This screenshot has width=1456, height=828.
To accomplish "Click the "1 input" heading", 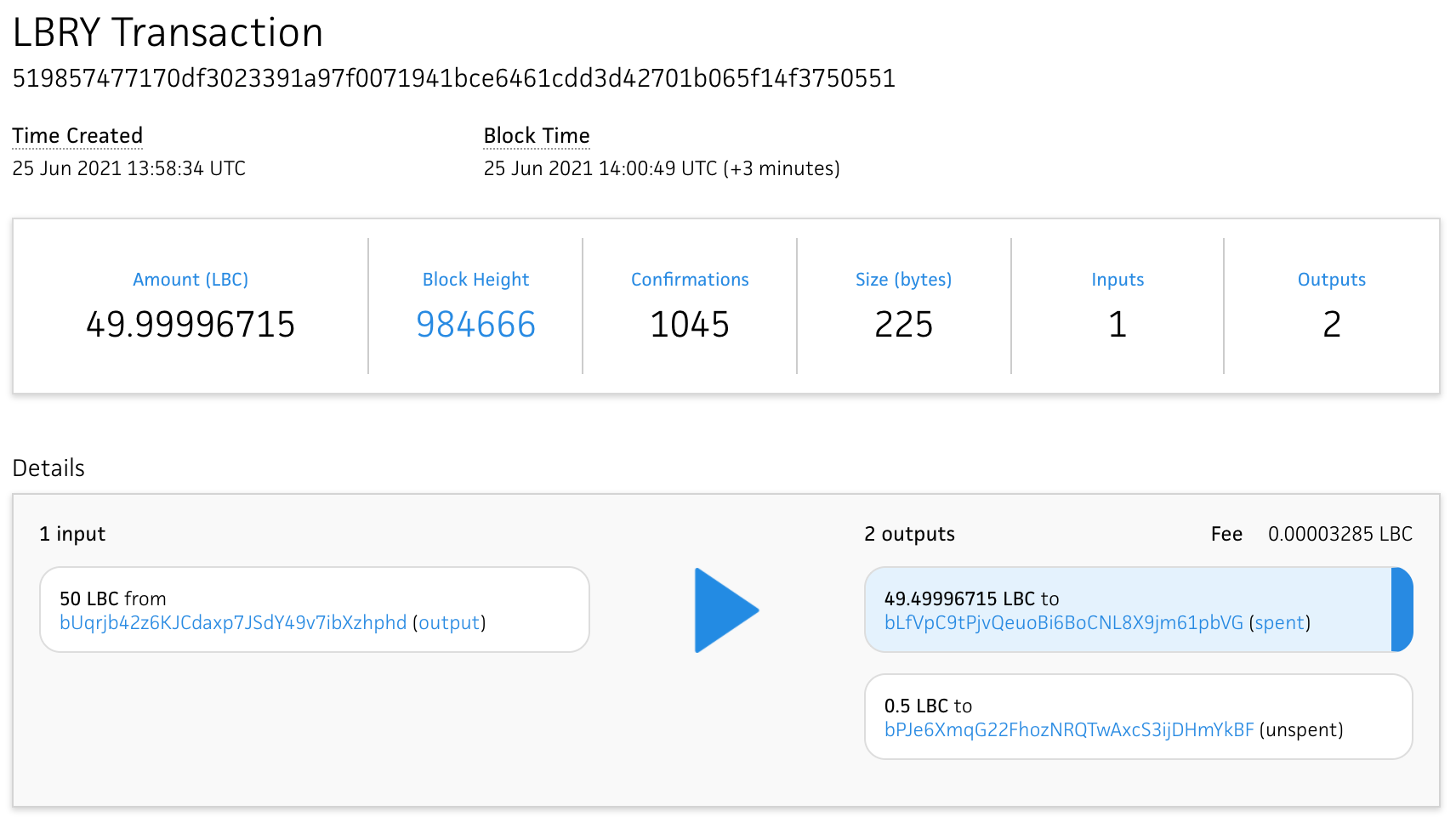I will tap(72, 534).
